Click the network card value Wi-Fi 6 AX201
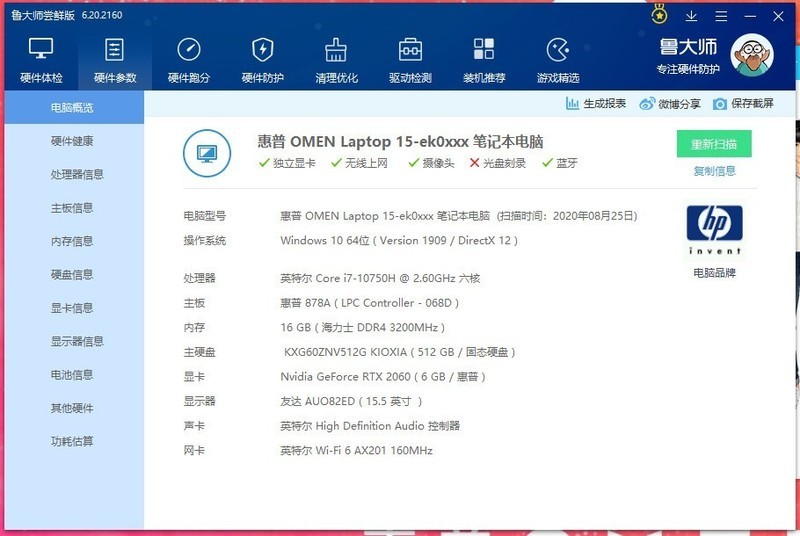800x536 pixels. tap(356, 451)
